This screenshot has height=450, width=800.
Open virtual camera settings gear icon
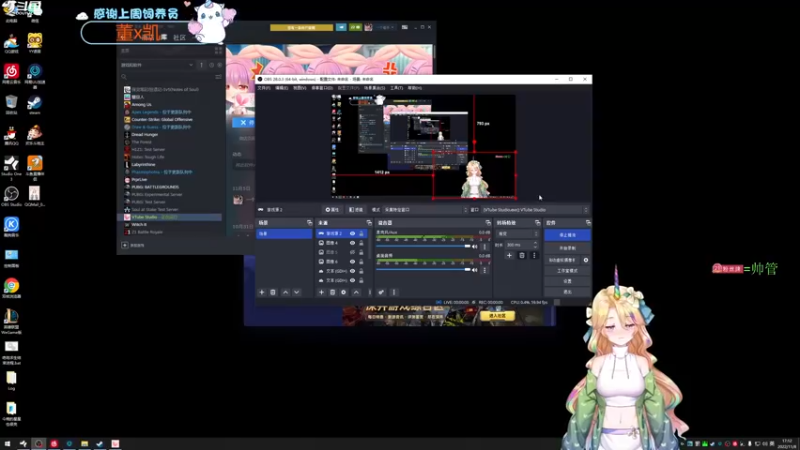(x=586, y=260)
